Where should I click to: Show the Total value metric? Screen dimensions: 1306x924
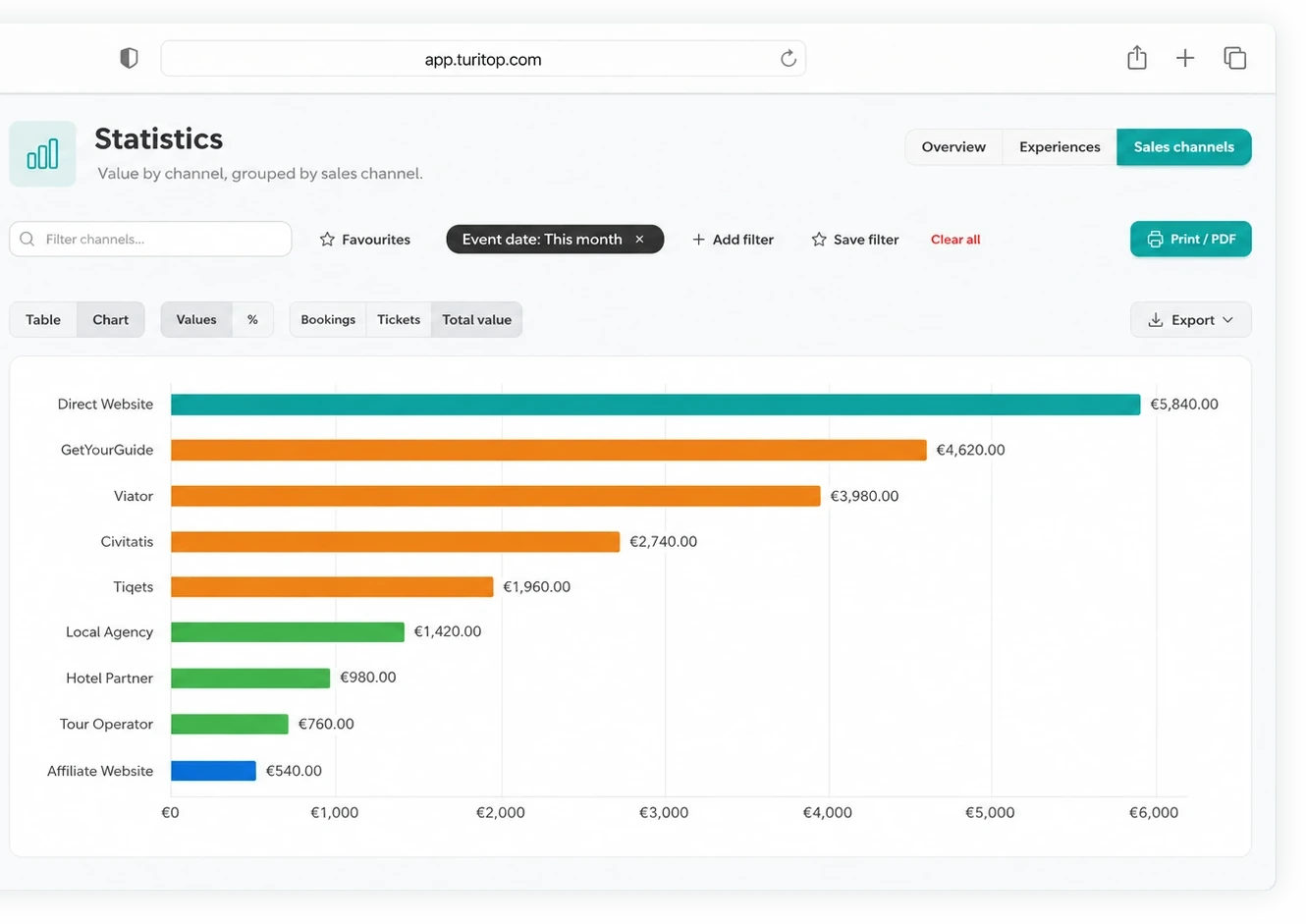[476, 320]
